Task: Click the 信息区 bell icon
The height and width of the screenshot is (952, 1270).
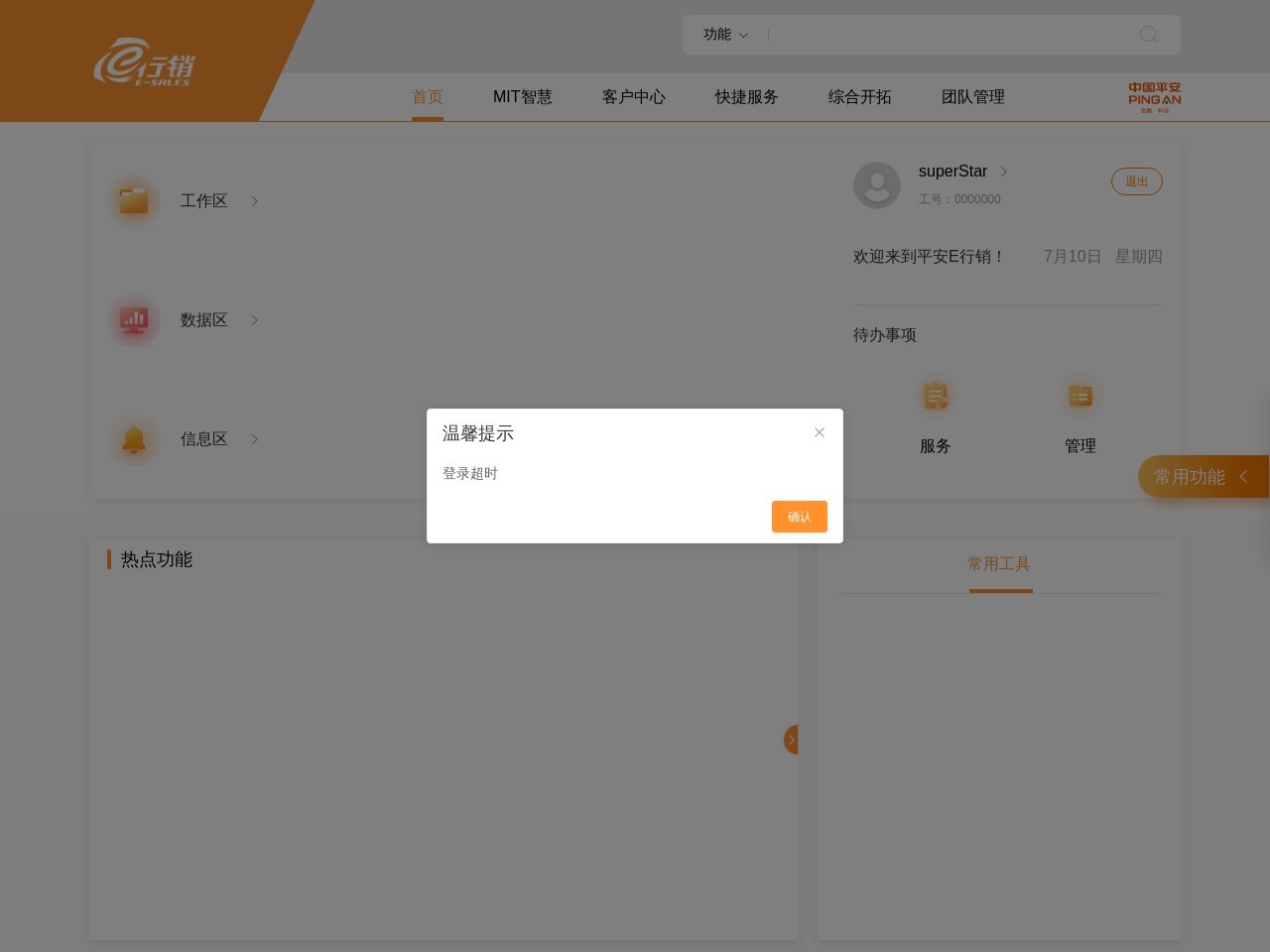Action: (134, 439)
